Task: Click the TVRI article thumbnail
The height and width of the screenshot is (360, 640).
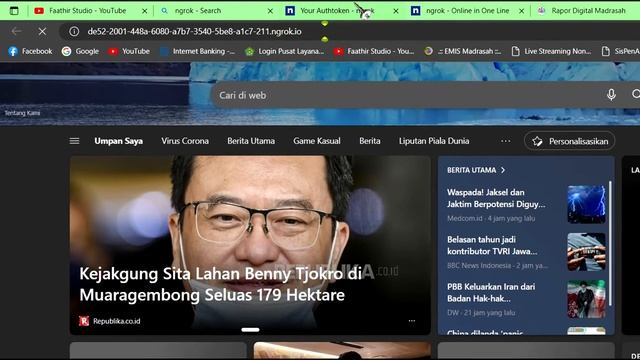Action: (x=587, y=251)
